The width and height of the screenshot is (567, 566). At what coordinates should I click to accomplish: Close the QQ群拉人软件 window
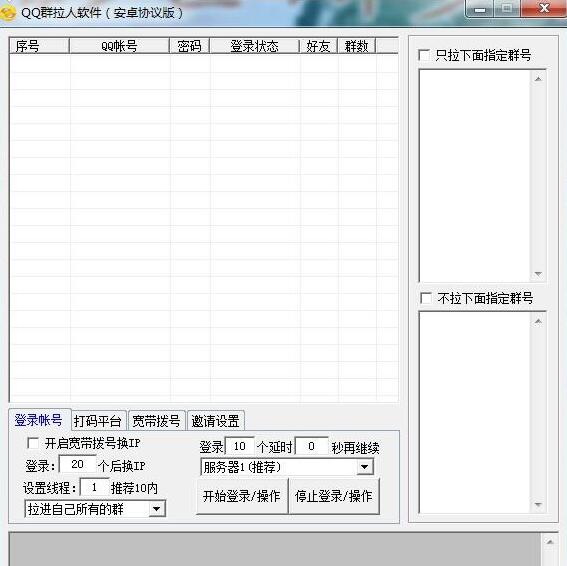(x=544, y=9)
